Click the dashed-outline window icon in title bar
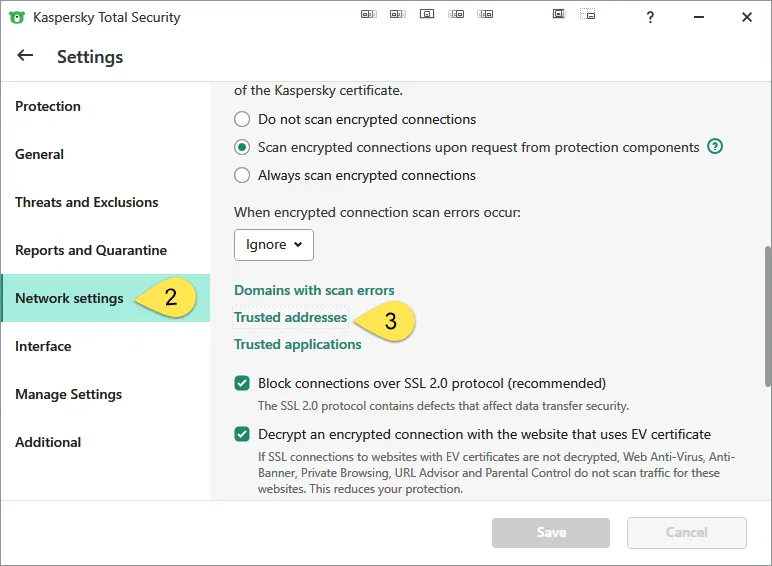Screen dimensions: 772x566 [x=588, y=15]
